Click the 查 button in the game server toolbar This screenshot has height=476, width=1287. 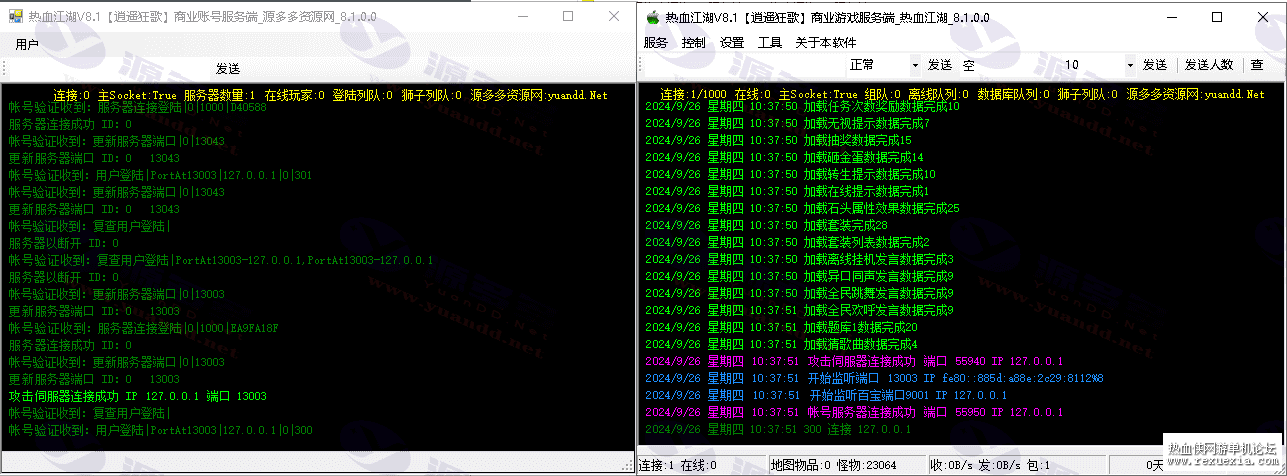tap(1257, 65)
